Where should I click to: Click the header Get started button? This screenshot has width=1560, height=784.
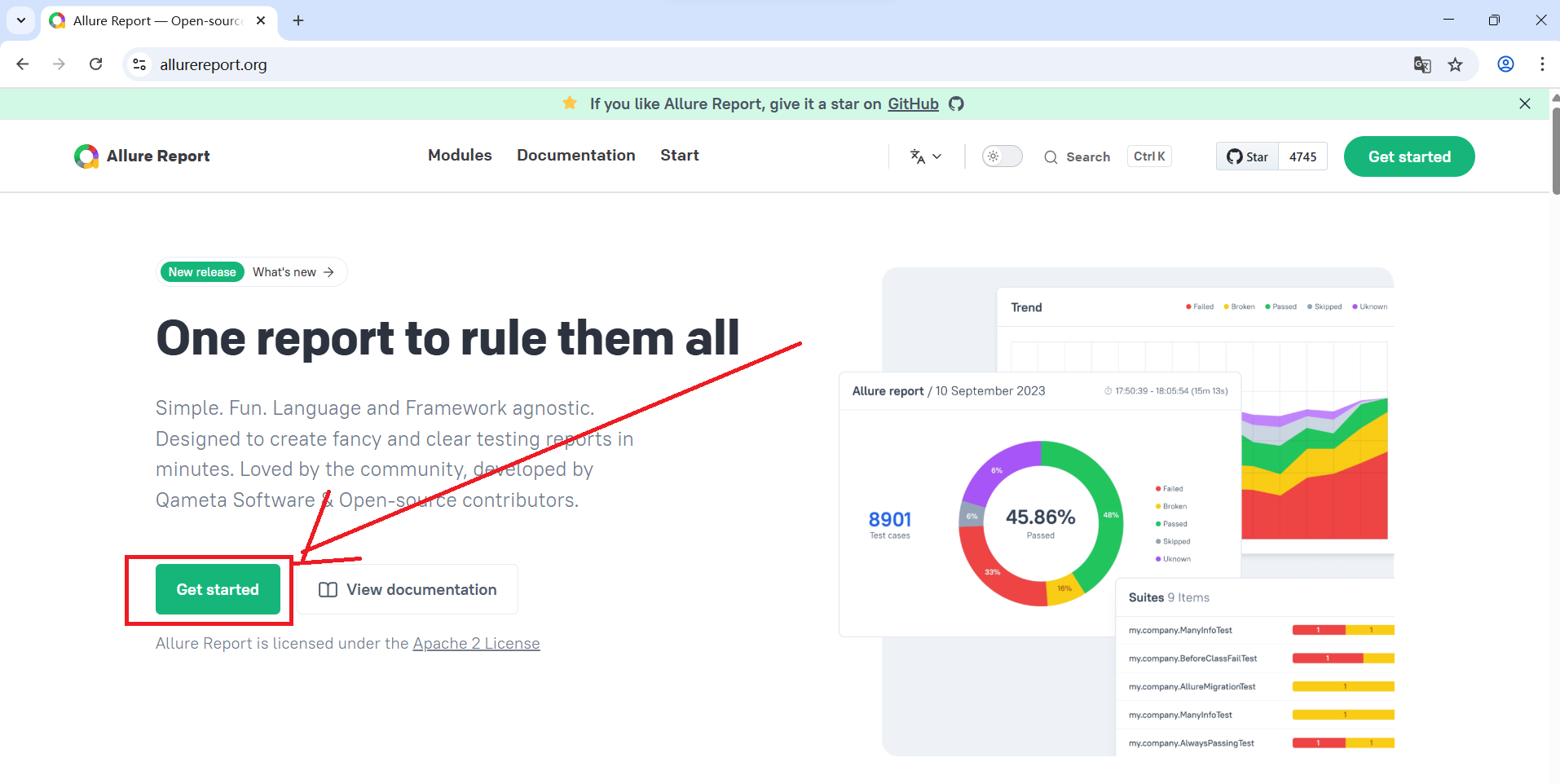pos(1409,156)
